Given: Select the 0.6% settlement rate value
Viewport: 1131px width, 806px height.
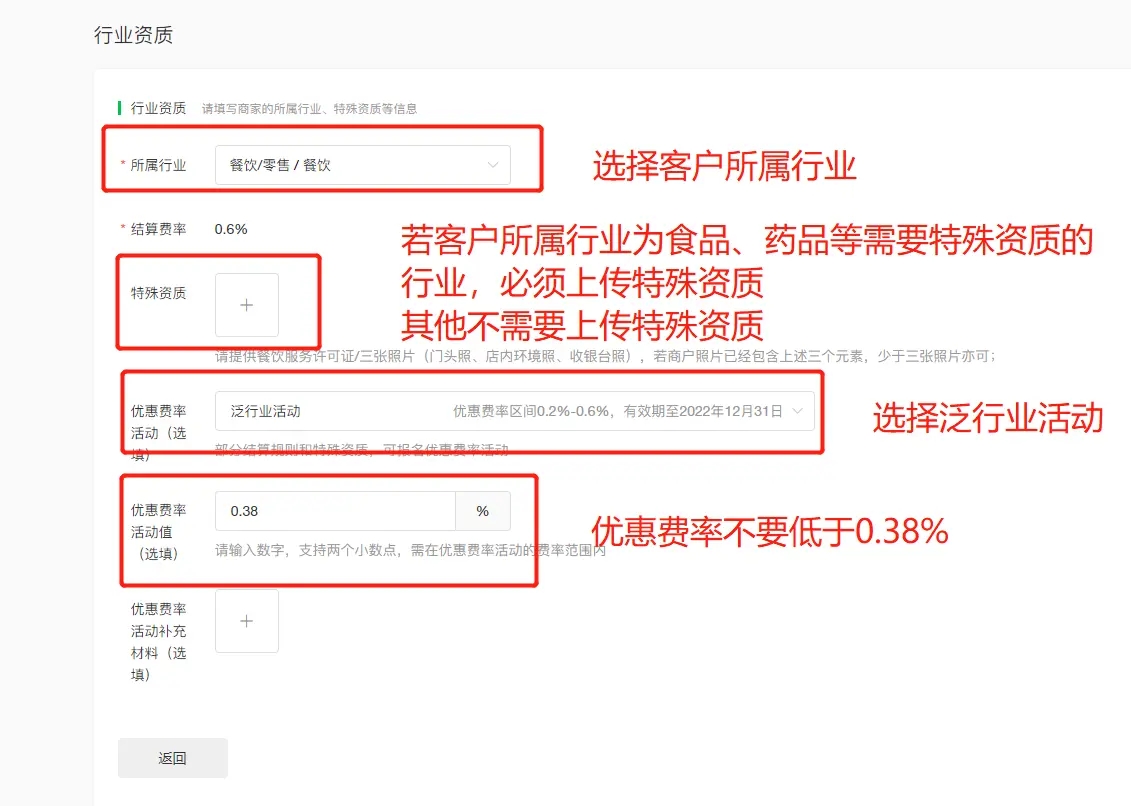Looking at the screenshot, I should coord(231,229).
